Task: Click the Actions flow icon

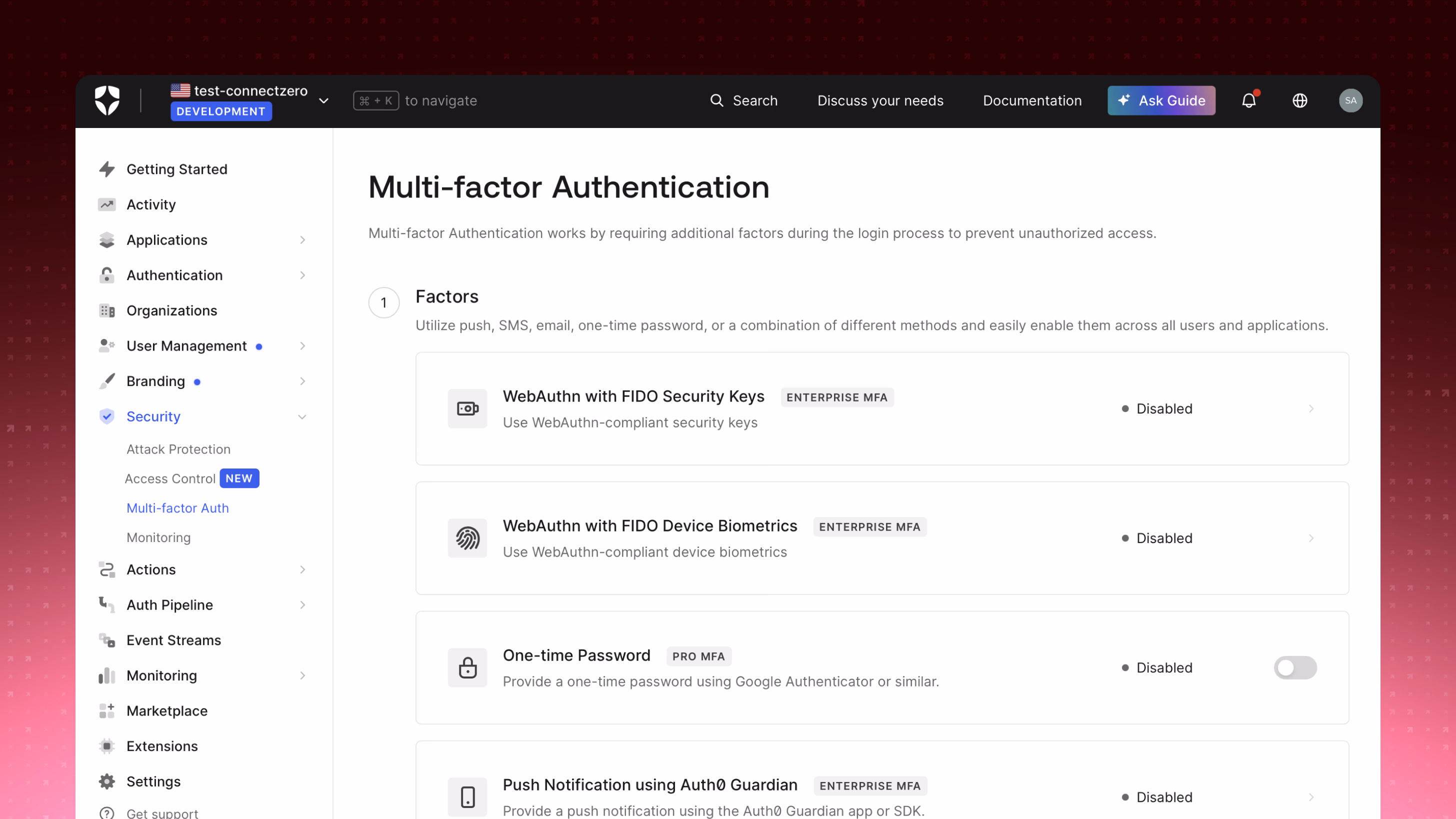Action: point(107,569)
